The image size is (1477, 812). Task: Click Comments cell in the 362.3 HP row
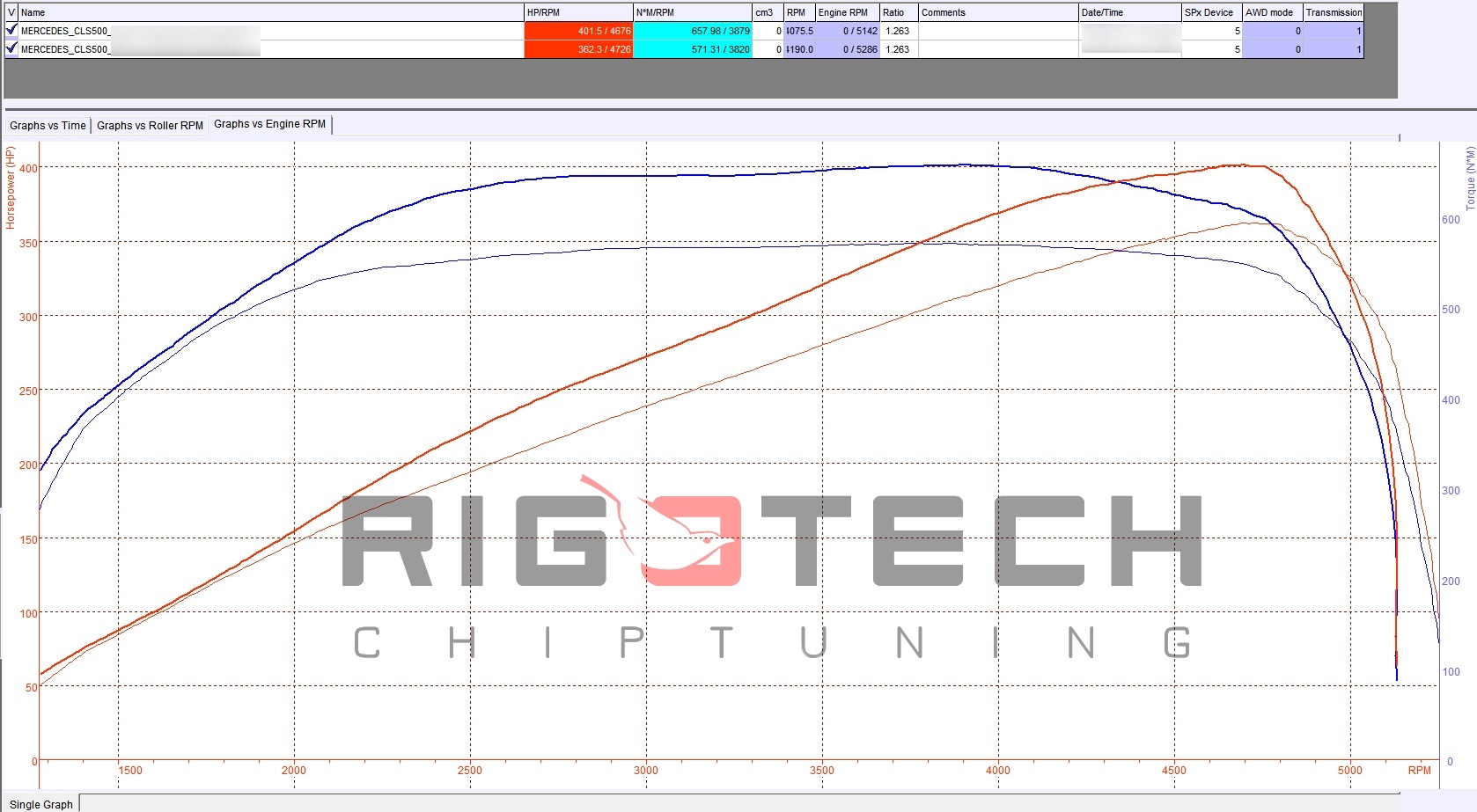(998, 49)
